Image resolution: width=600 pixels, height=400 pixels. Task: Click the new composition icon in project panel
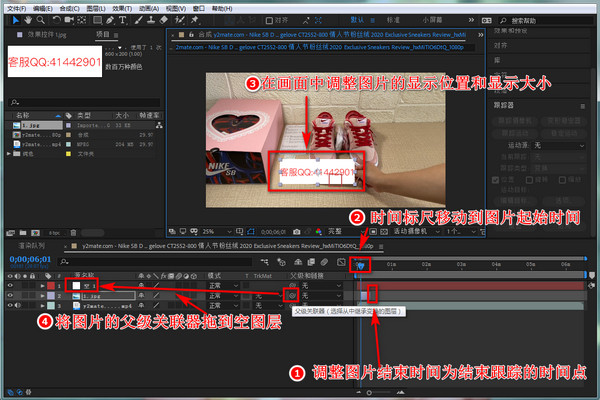pyautogui.click(x=35, y=233)
